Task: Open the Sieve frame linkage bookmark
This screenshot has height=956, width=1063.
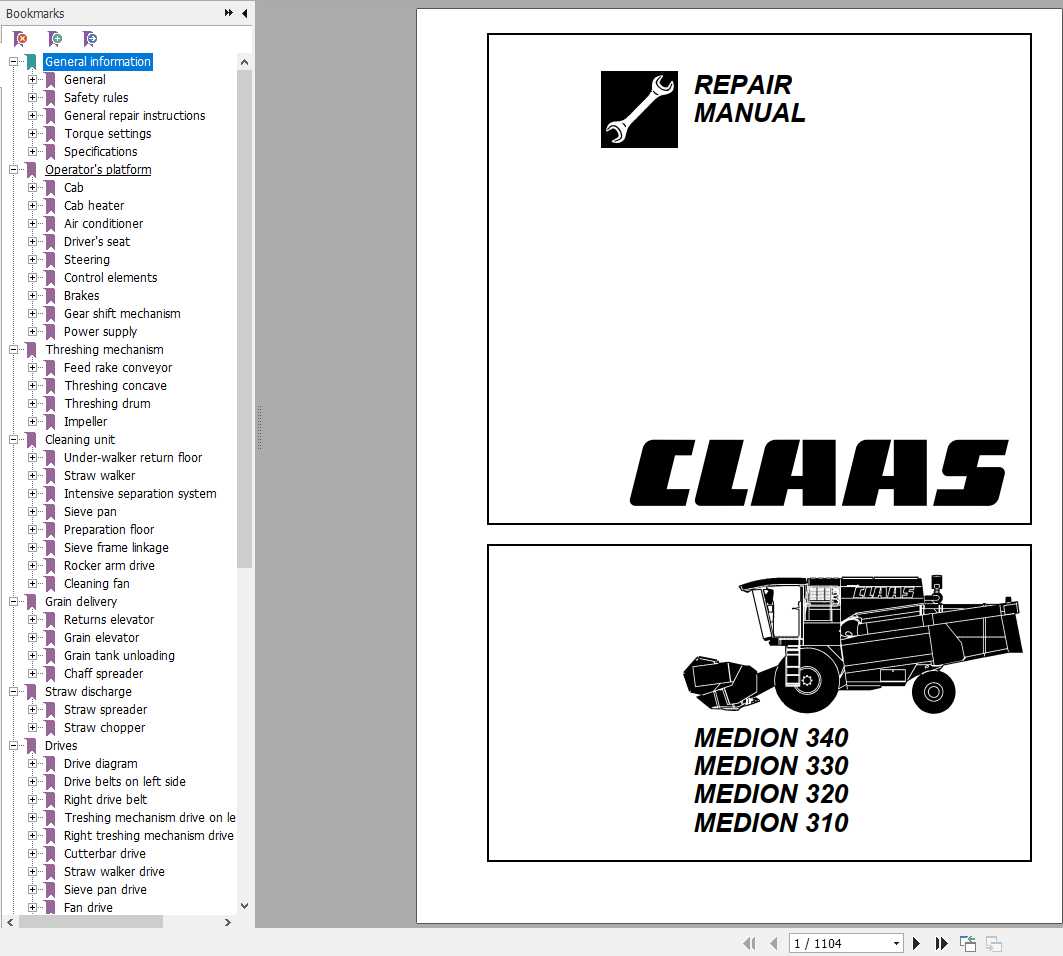Action: click(x=116, y=547)
